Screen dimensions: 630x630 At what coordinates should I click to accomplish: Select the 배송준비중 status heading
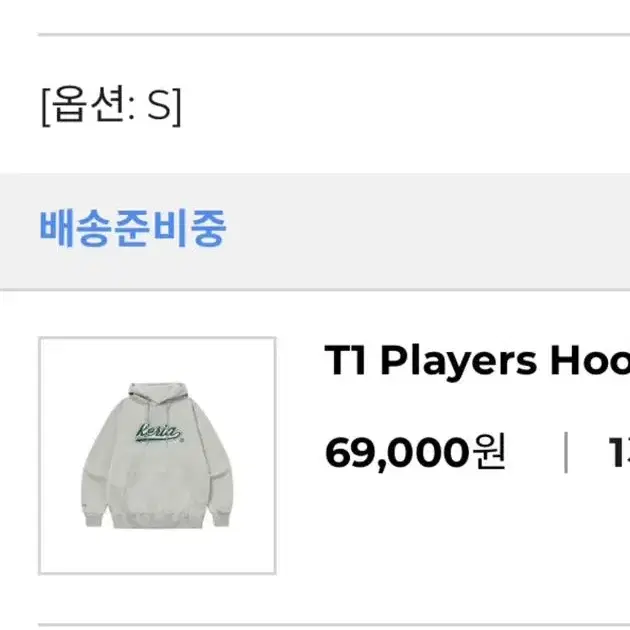coord(133,228)
